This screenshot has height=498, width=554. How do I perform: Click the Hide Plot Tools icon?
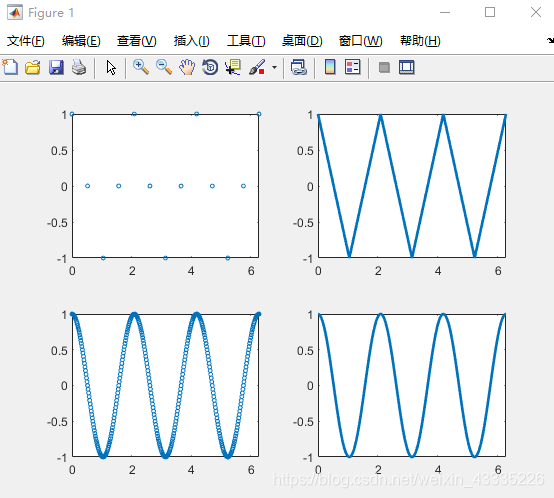click(x=384, y=67)
